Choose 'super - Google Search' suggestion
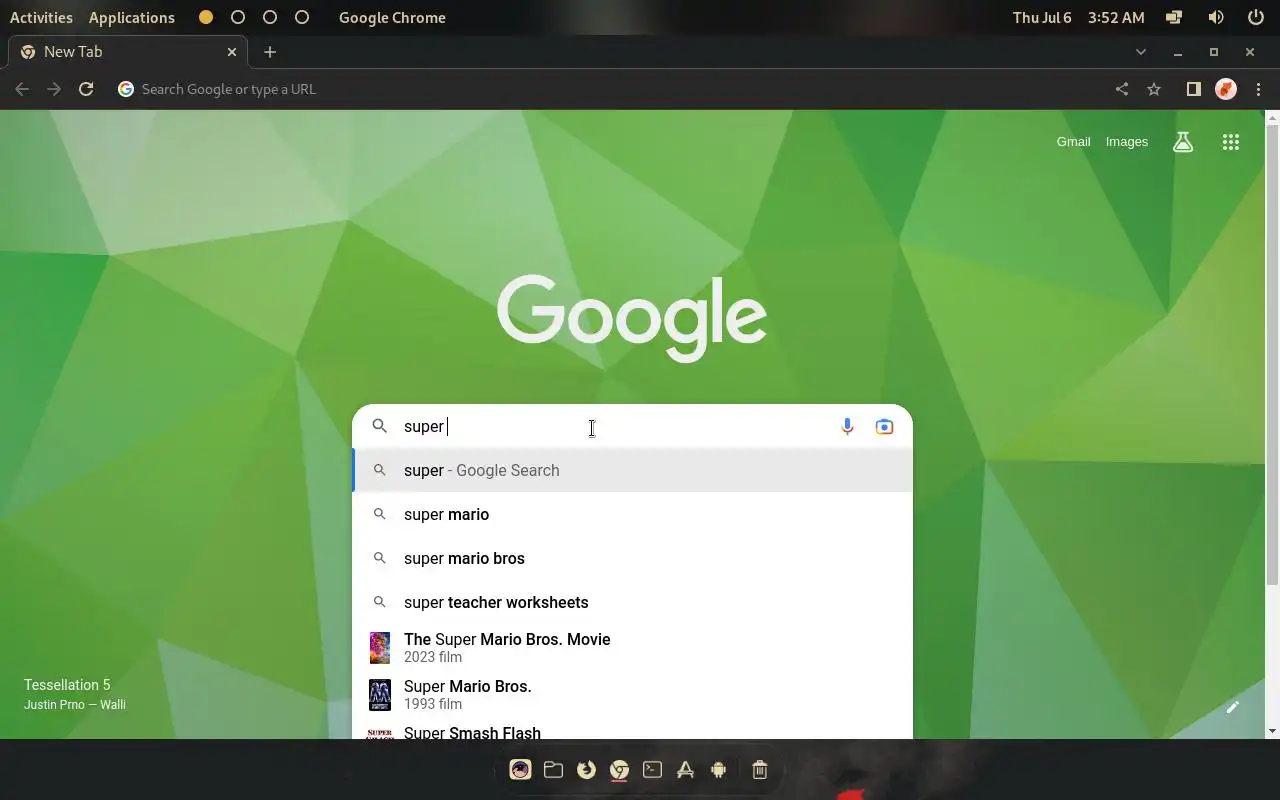The image size is (1280, 800). pos(633,470)
